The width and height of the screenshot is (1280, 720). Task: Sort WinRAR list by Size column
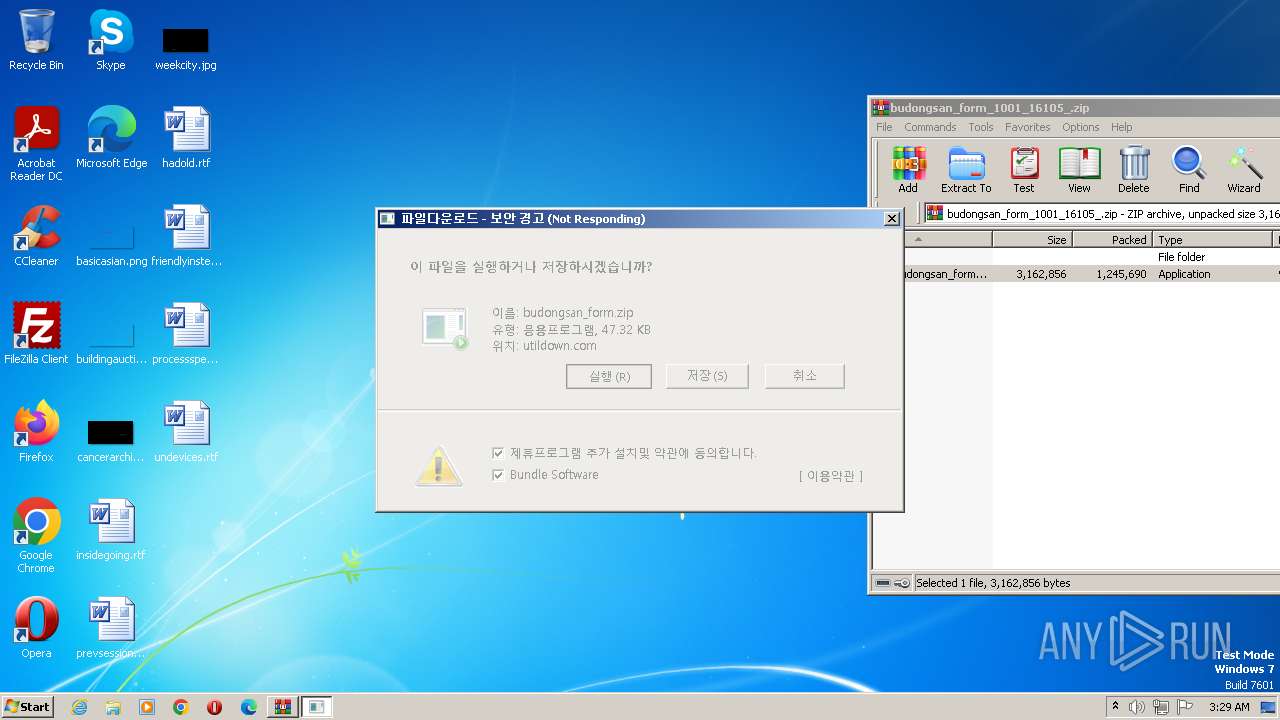click(1032, 240)
